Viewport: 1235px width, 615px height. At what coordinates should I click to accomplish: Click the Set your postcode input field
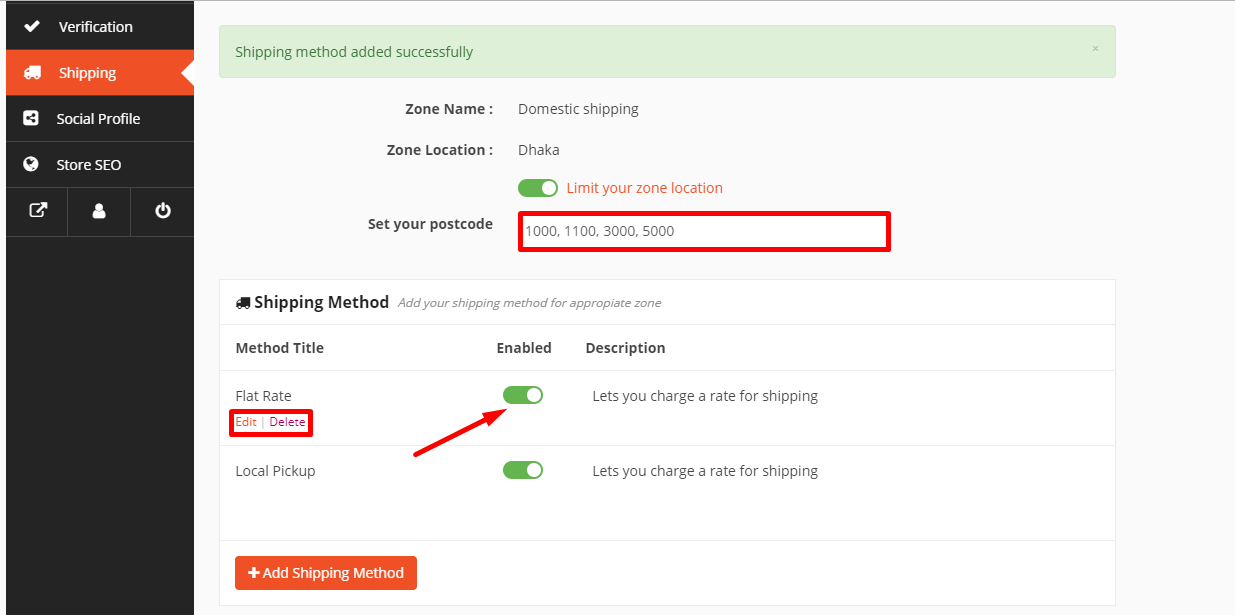coord(704,231)
